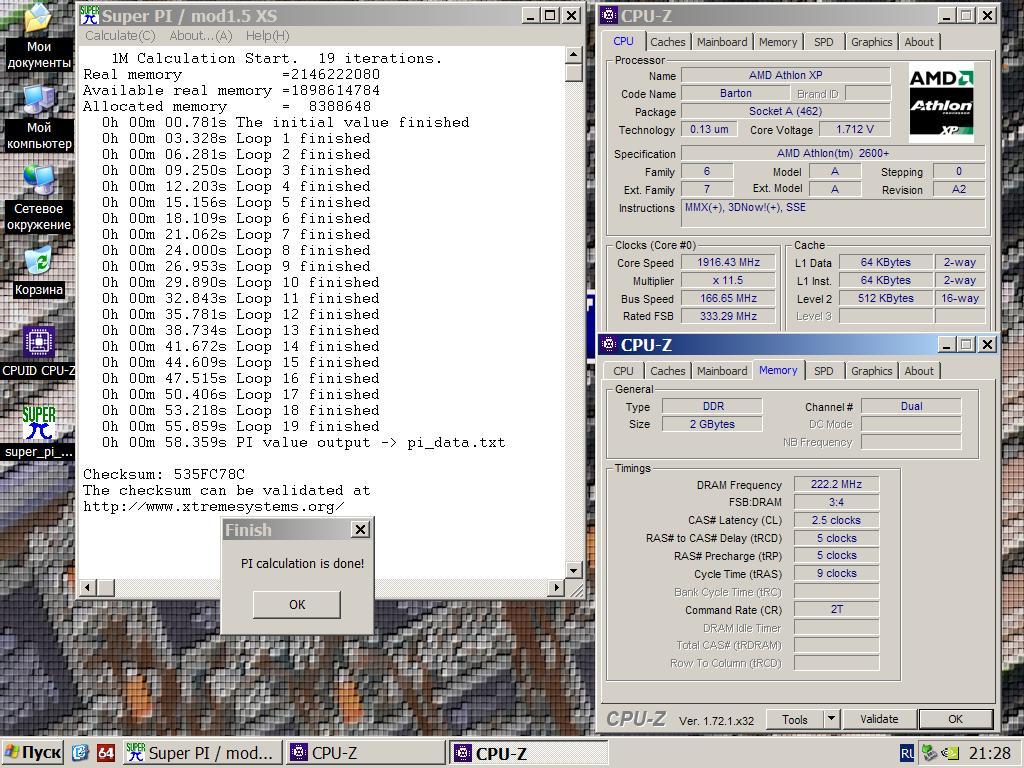The height and width of the screenshot is (768, 1024).
Task: Click the Code Name value Barton
Action: click(x=735, y=93)
